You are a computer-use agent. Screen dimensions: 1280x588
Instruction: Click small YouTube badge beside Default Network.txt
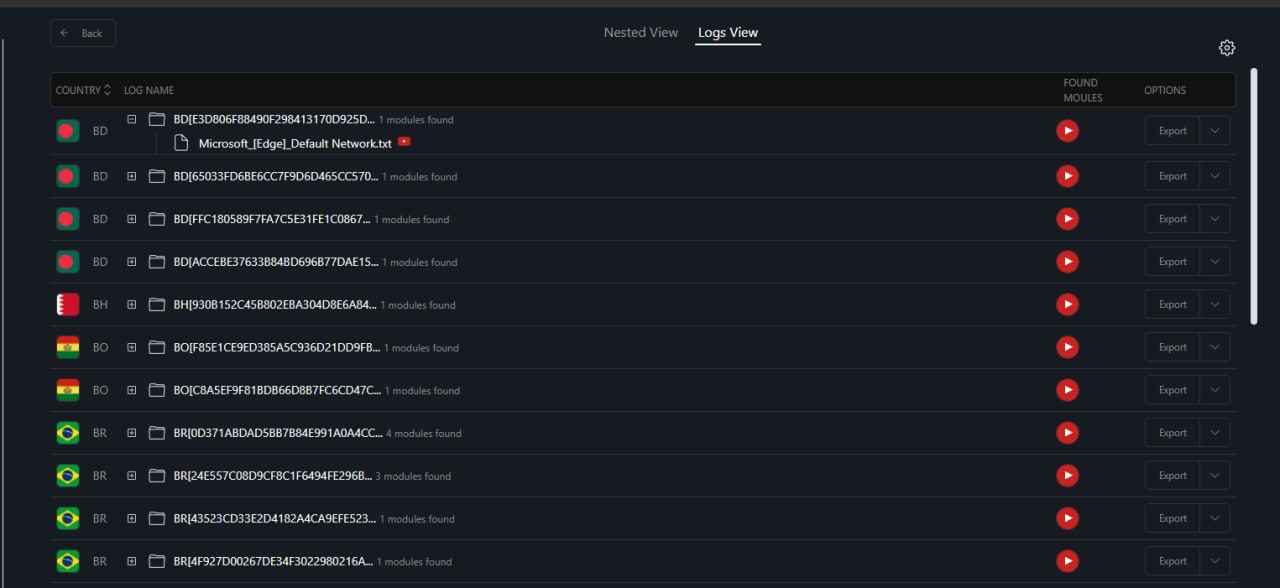click(x=404, y=142)
